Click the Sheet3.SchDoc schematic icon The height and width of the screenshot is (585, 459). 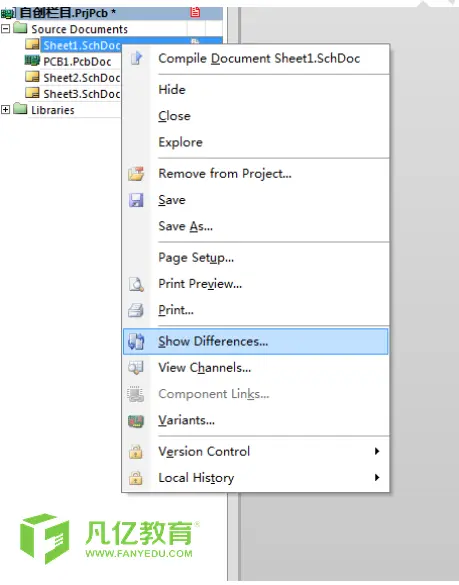click(32, 93)
